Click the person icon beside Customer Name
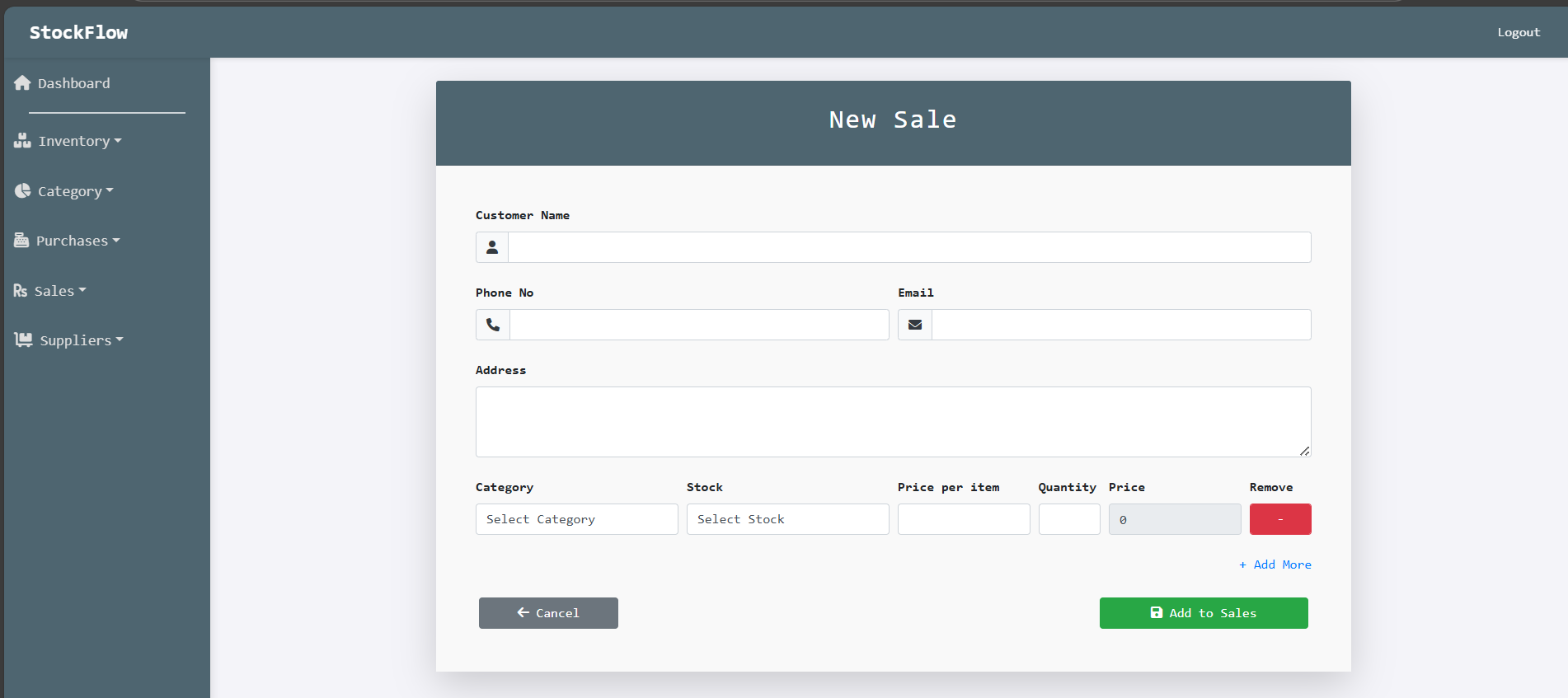1568x698 pixels. pyautogui.click(x=492, y=247)
